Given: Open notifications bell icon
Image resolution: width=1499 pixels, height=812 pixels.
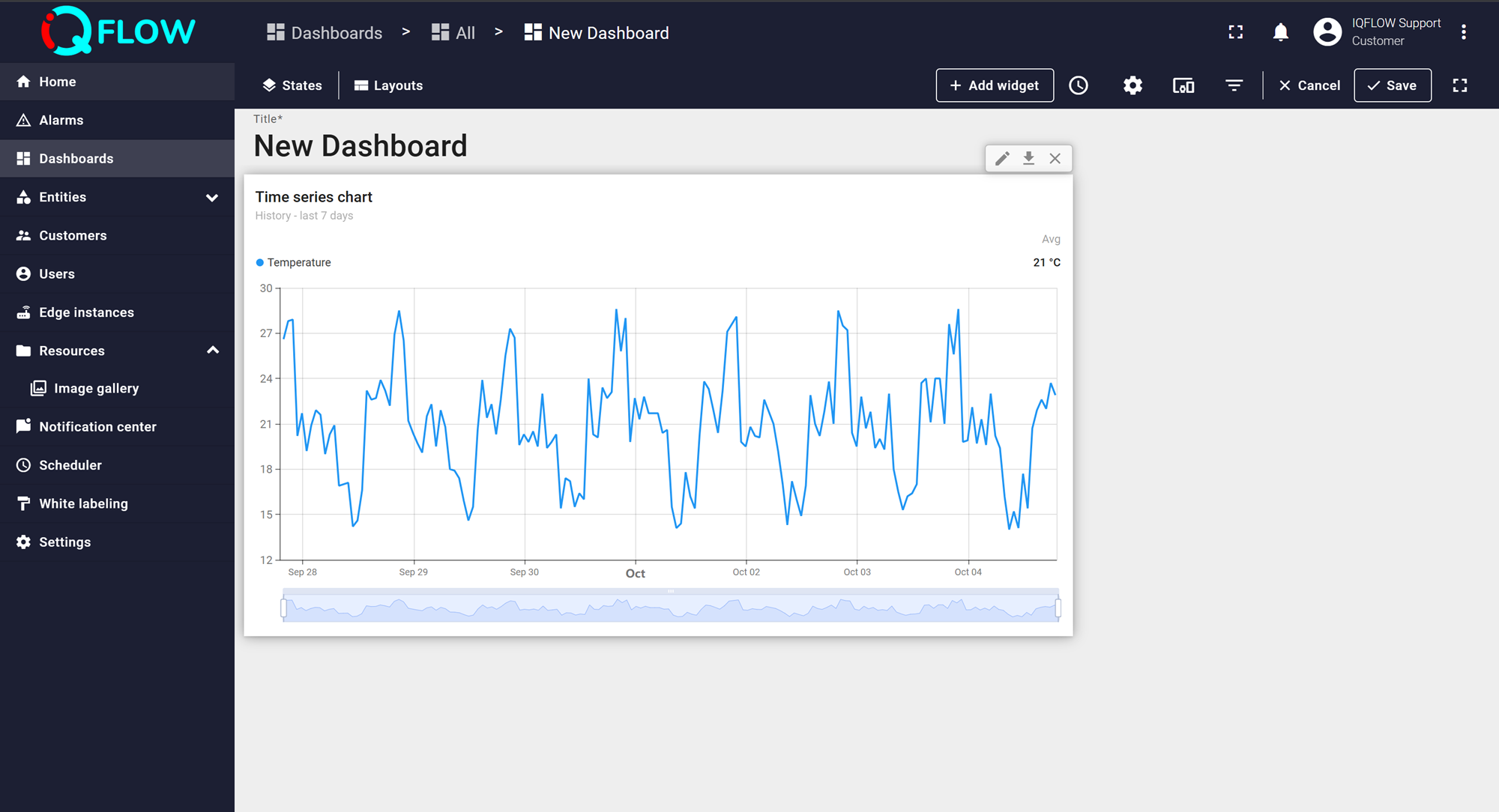Looking at the screenshot, I should [x=1280, y=32].
